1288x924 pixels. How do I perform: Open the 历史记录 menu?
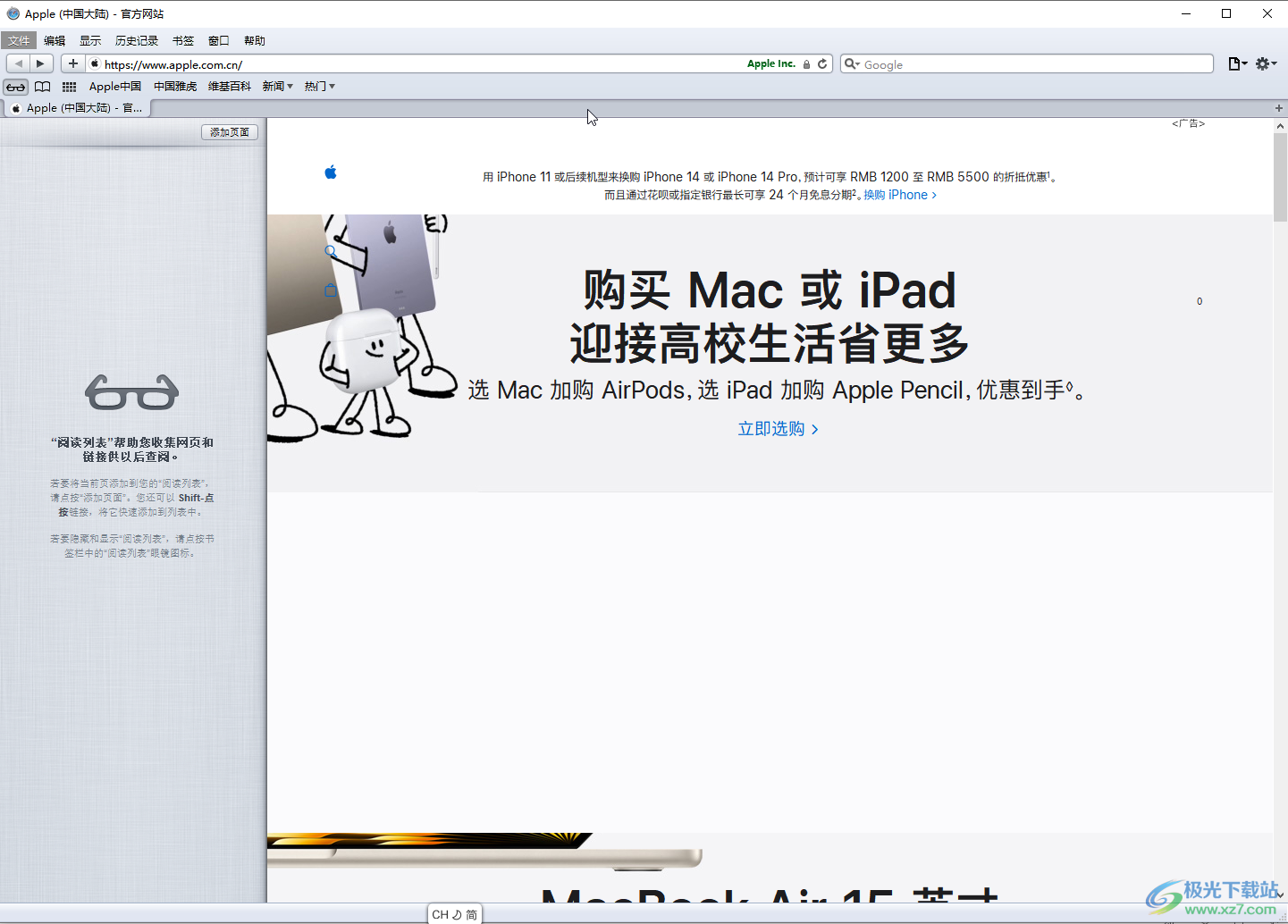[137, 41]
